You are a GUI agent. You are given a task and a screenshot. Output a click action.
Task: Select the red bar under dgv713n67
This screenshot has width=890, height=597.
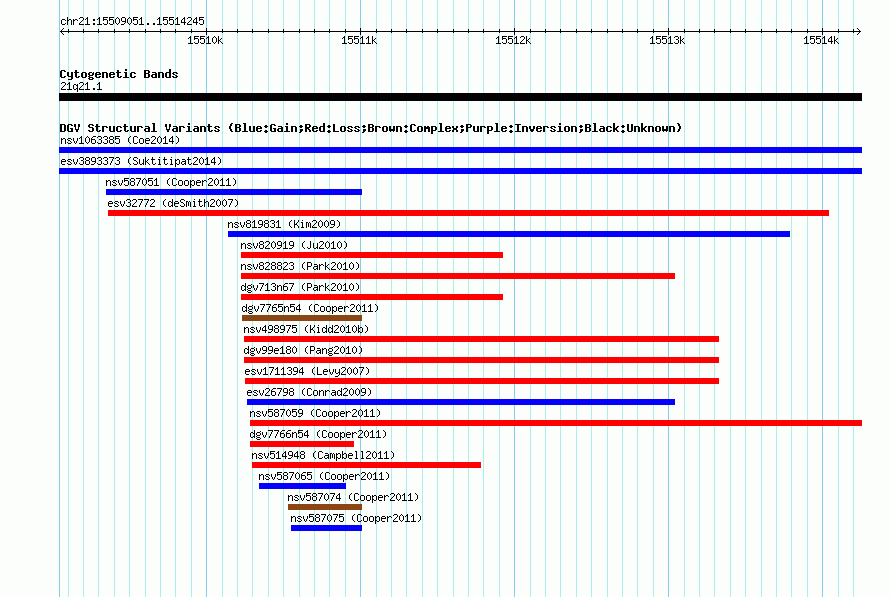click(372, 297)
